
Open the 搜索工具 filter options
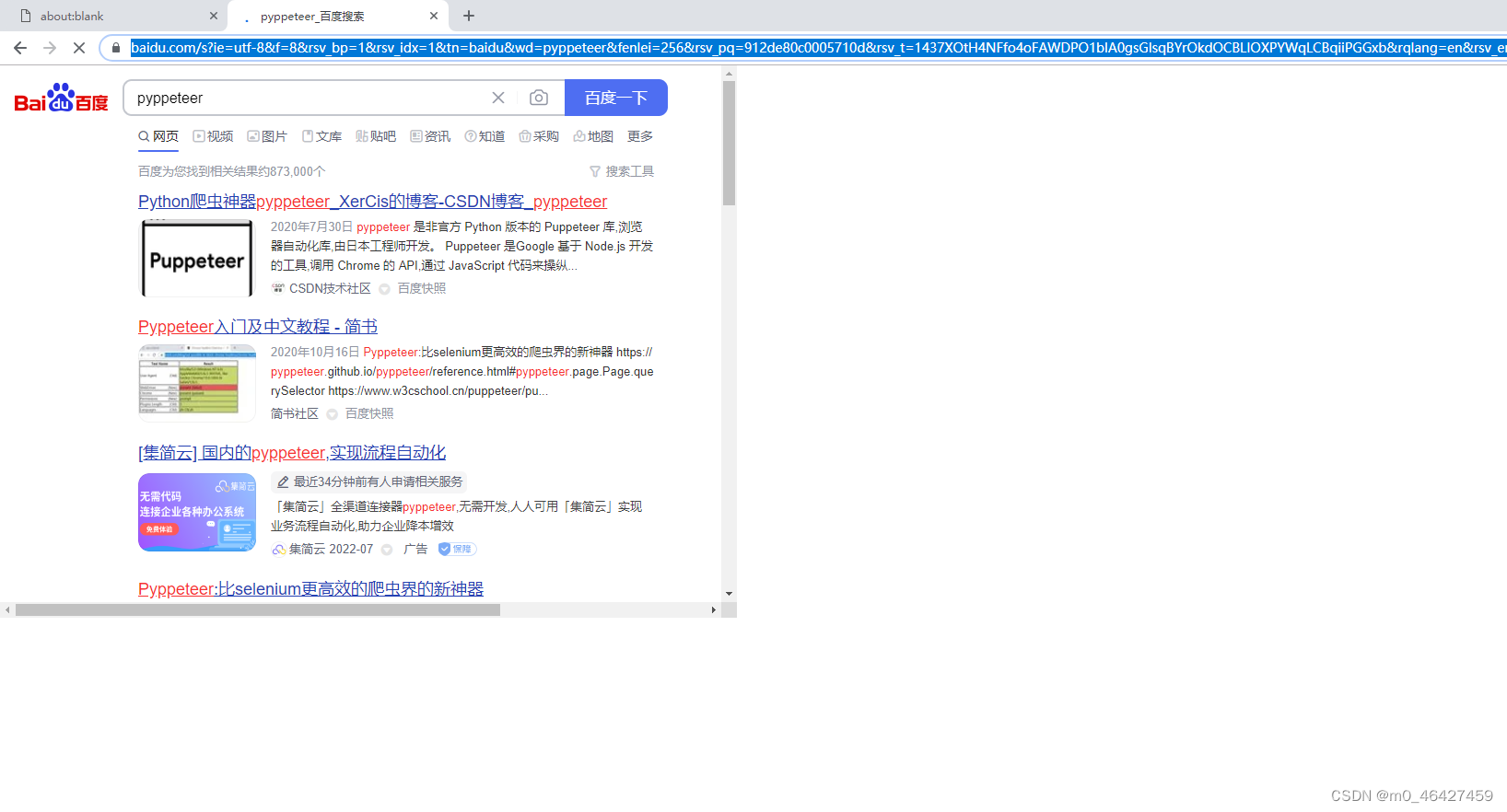click(x=622, y=171)
